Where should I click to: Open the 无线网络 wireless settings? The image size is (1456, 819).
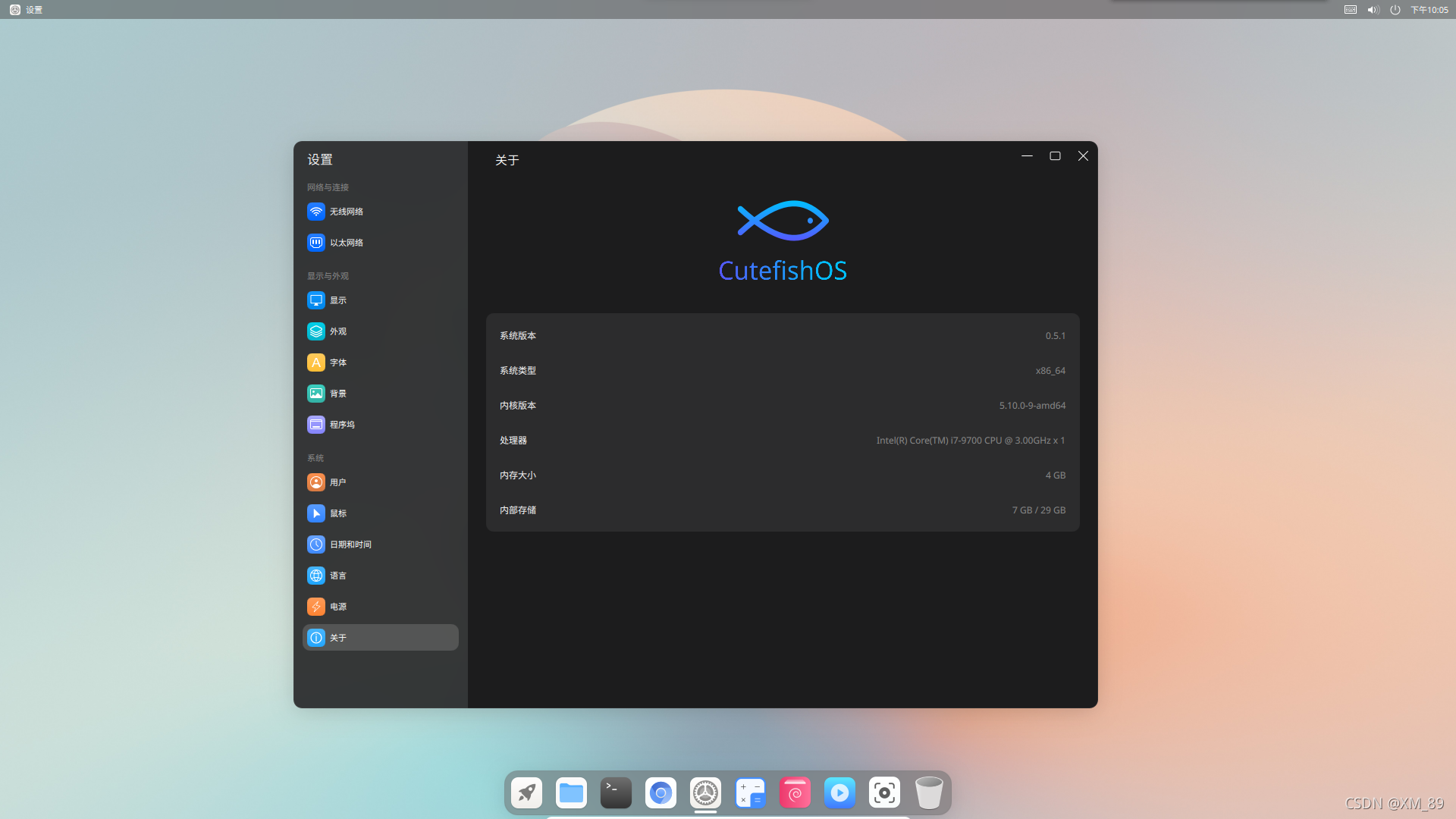coord(346,212)
